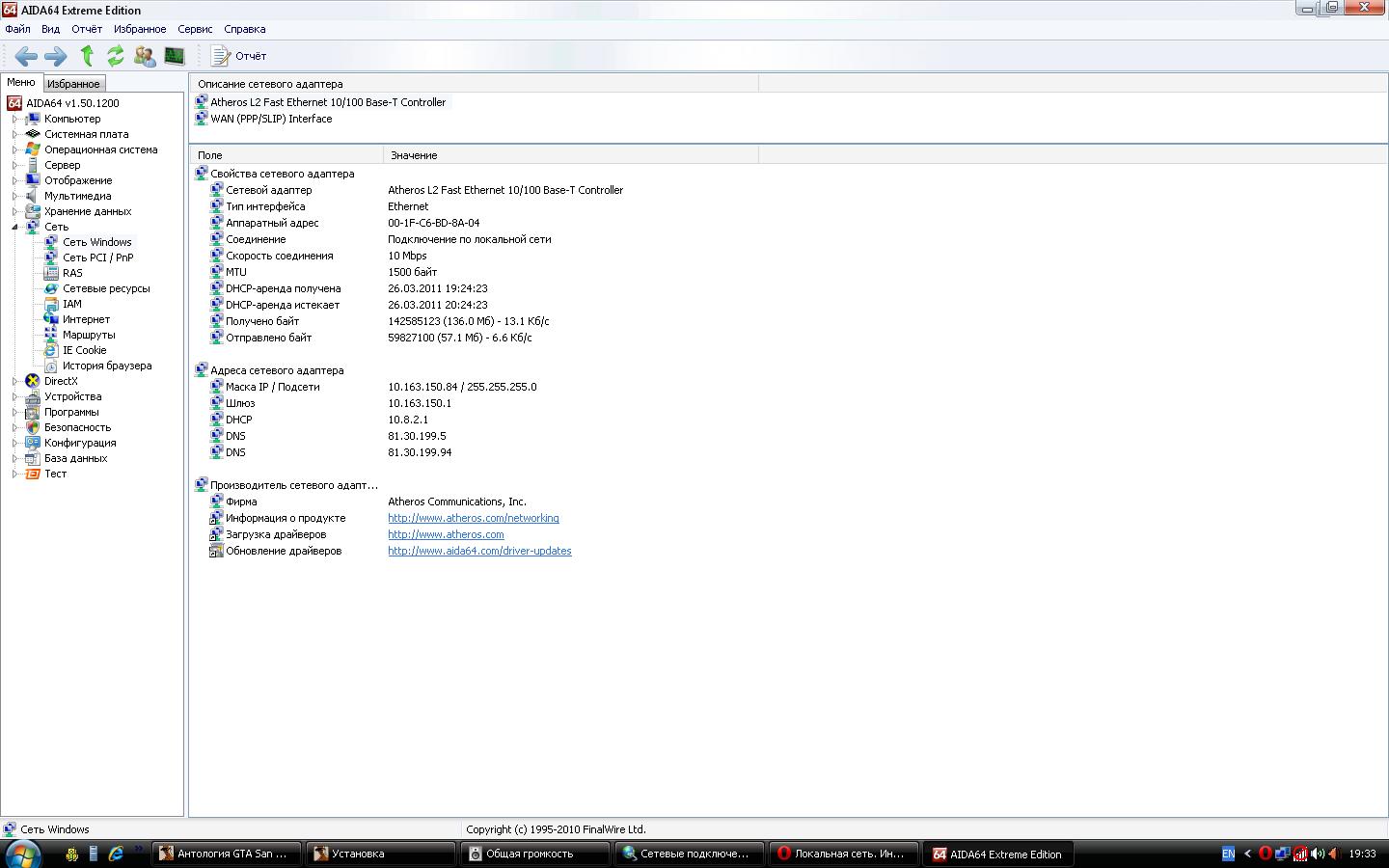
Task: Collapse the Сеть tree node
Action: [x=14, y=227]
